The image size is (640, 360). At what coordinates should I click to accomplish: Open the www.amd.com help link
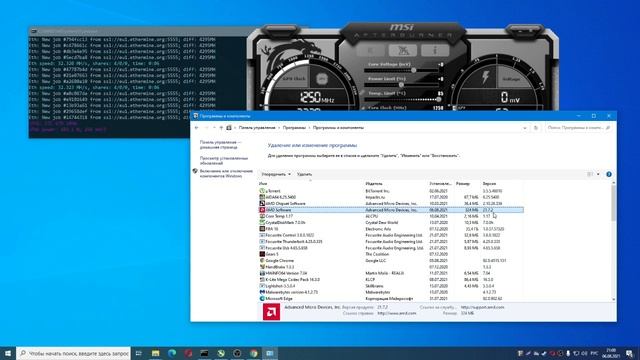[x=397, y=313]
